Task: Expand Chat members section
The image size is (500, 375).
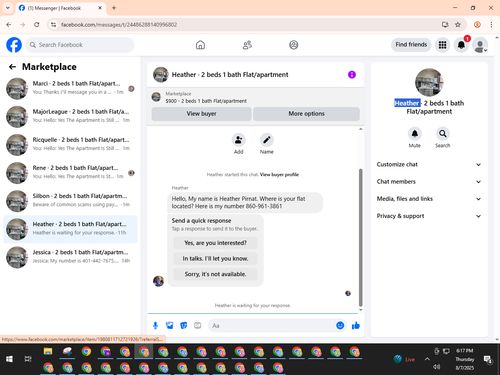Action: (x=429, y=182)
